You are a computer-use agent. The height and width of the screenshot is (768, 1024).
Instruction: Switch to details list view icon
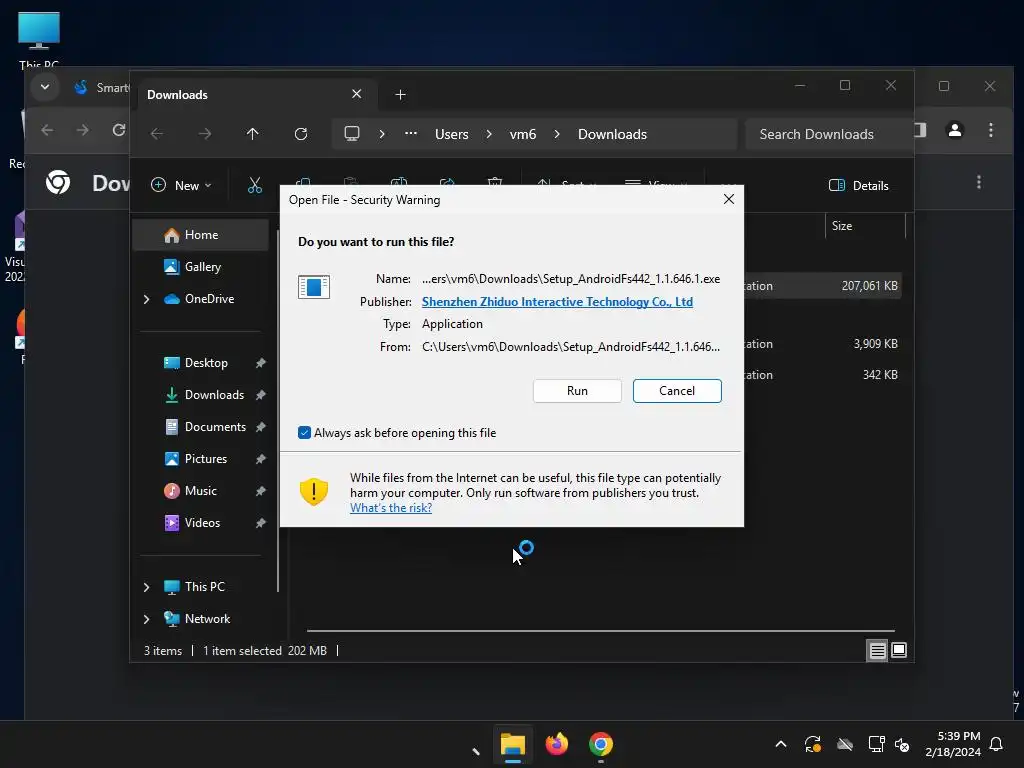click(x=877, y=650)
